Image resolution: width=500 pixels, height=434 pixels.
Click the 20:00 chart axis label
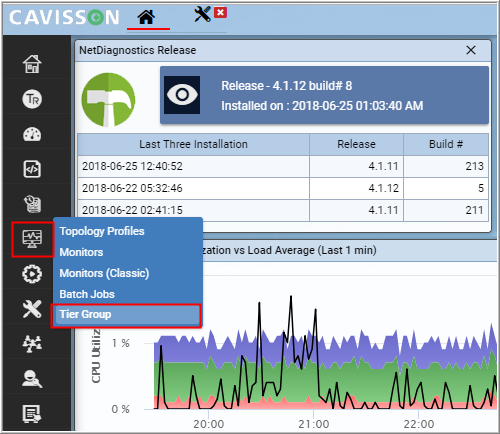pos(209,424)
